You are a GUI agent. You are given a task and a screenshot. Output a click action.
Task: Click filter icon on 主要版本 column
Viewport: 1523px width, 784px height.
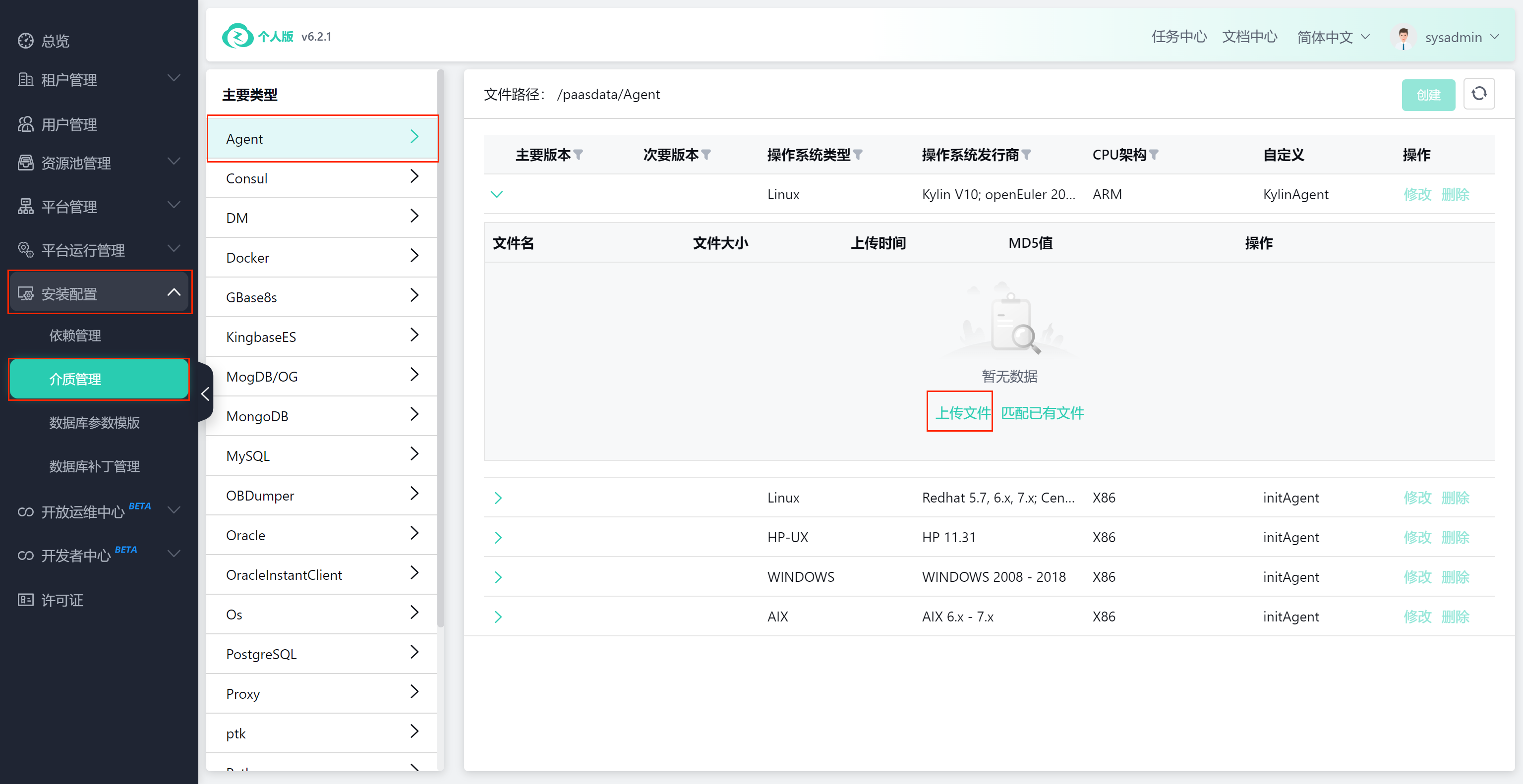578,155
